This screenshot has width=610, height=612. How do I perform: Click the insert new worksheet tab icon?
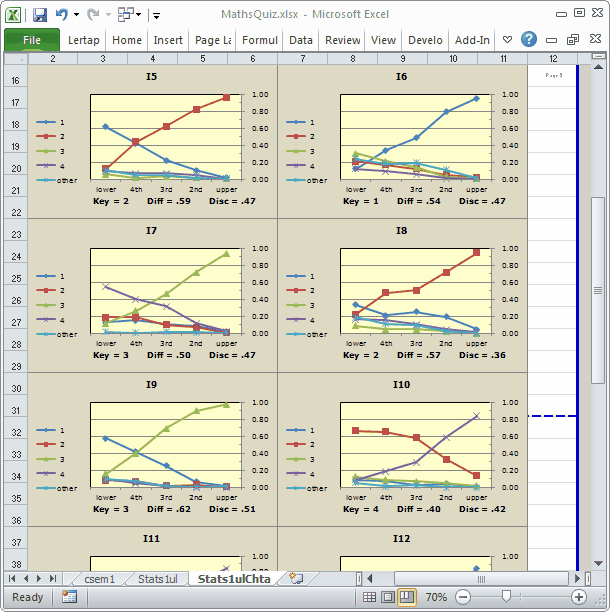coord(295,578)
